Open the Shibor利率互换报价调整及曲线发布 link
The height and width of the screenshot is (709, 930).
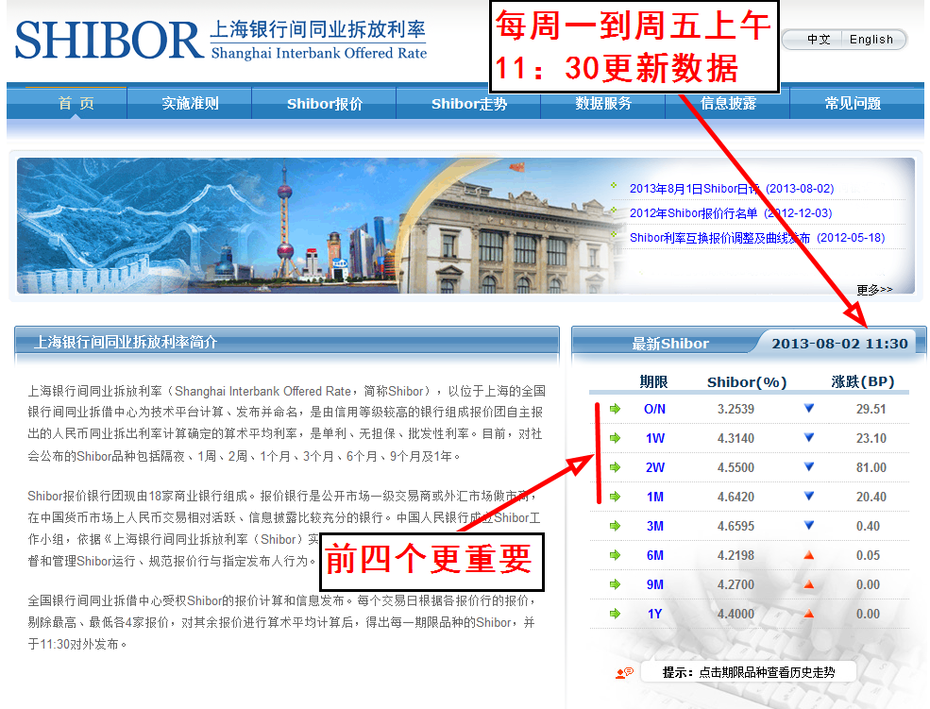pyautogui.click(x=757, y=238)
